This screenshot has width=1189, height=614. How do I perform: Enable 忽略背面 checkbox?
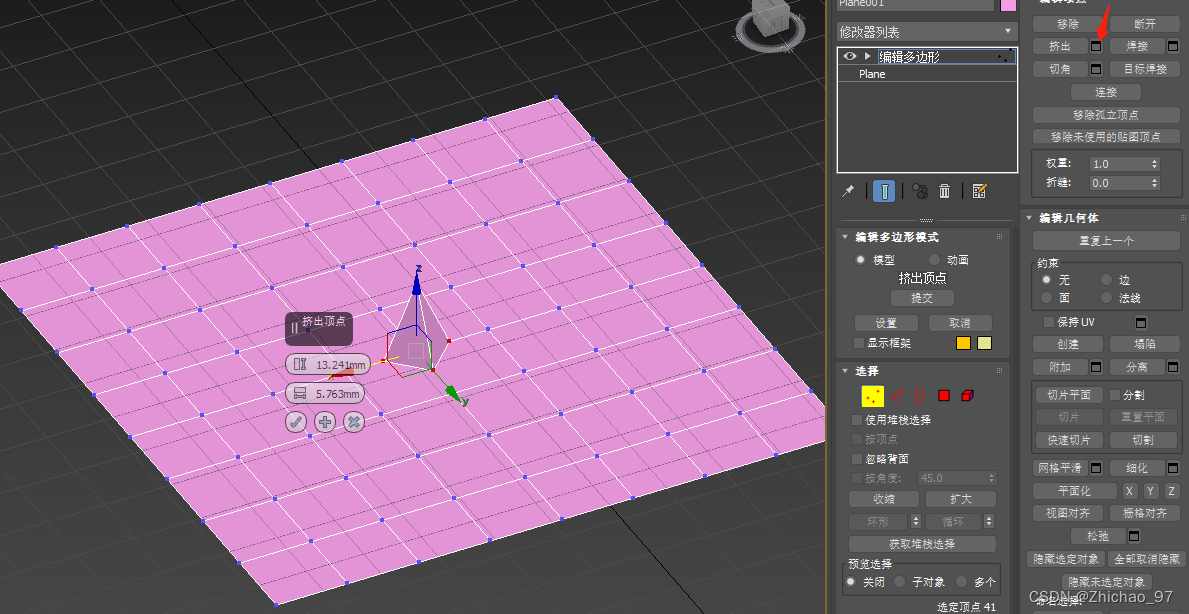(857, 459)
